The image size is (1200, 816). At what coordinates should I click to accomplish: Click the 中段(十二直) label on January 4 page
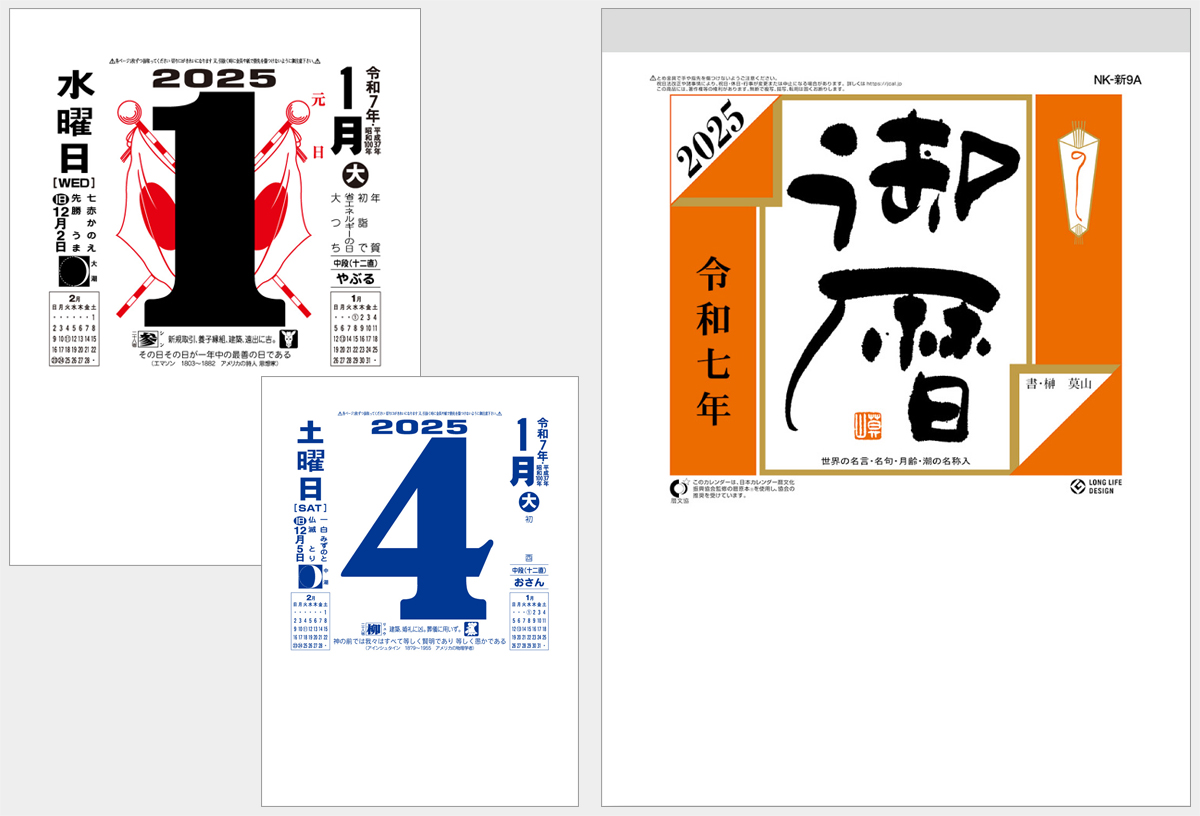click(530, 570)
